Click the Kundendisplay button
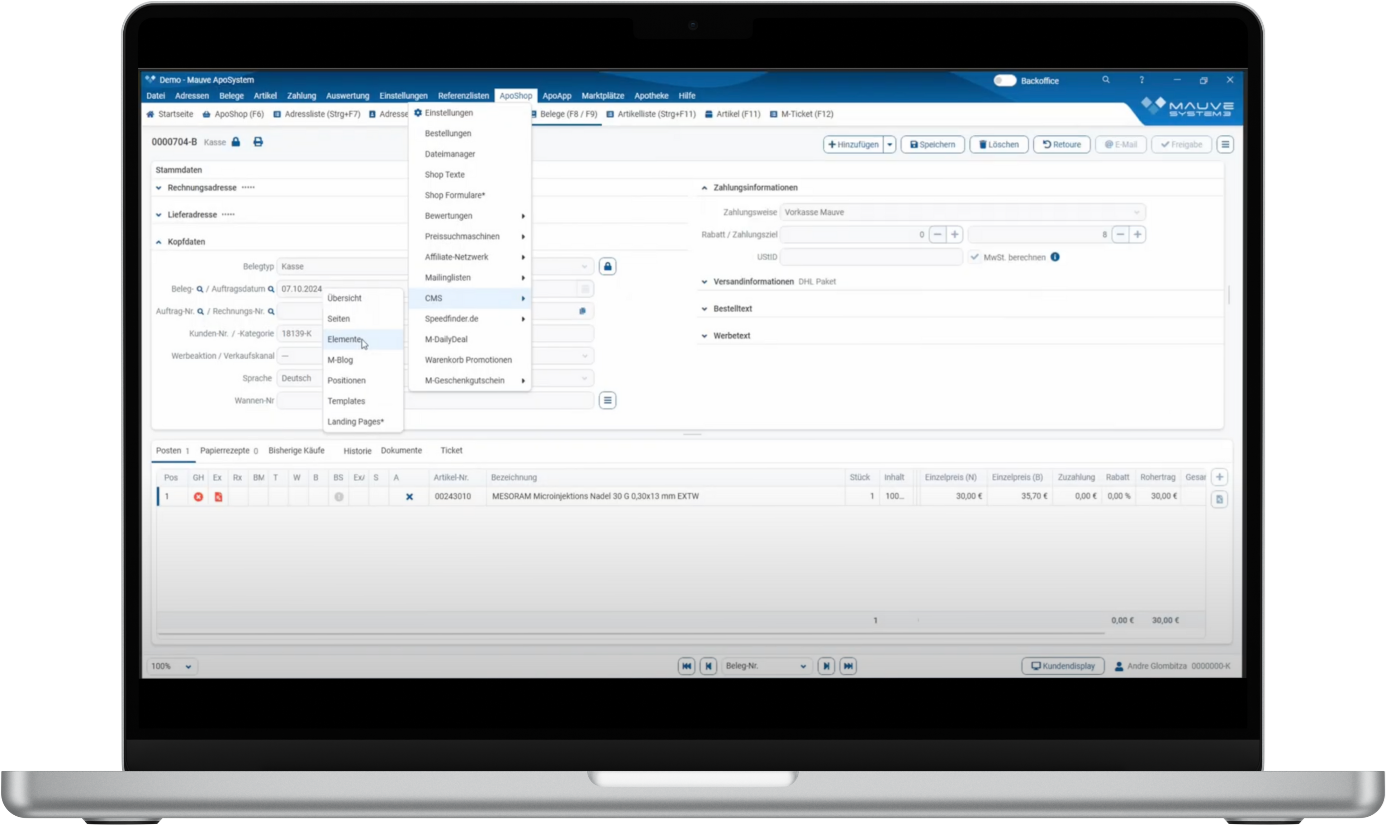 click(1063, 666)
